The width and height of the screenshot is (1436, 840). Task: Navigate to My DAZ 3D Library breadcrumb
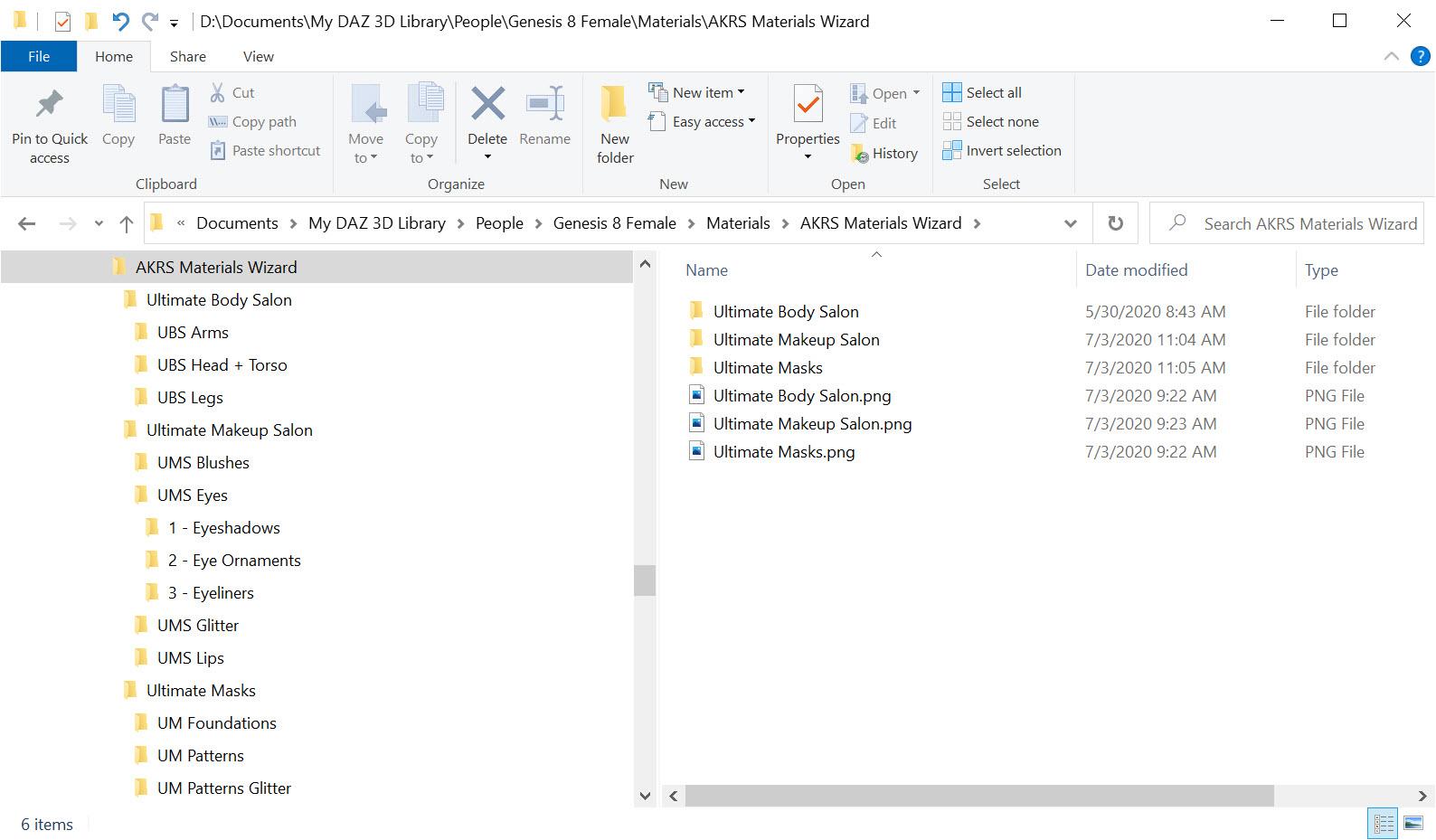tap(377, 223)
